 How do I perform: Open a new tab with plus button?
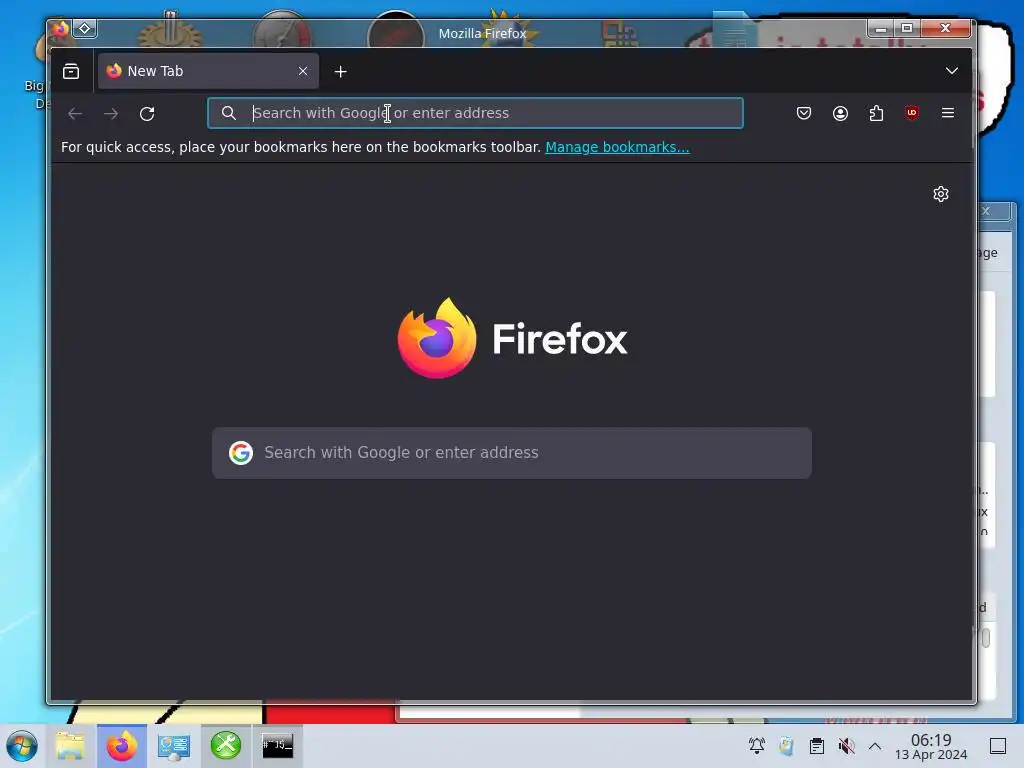coord(340,72)
